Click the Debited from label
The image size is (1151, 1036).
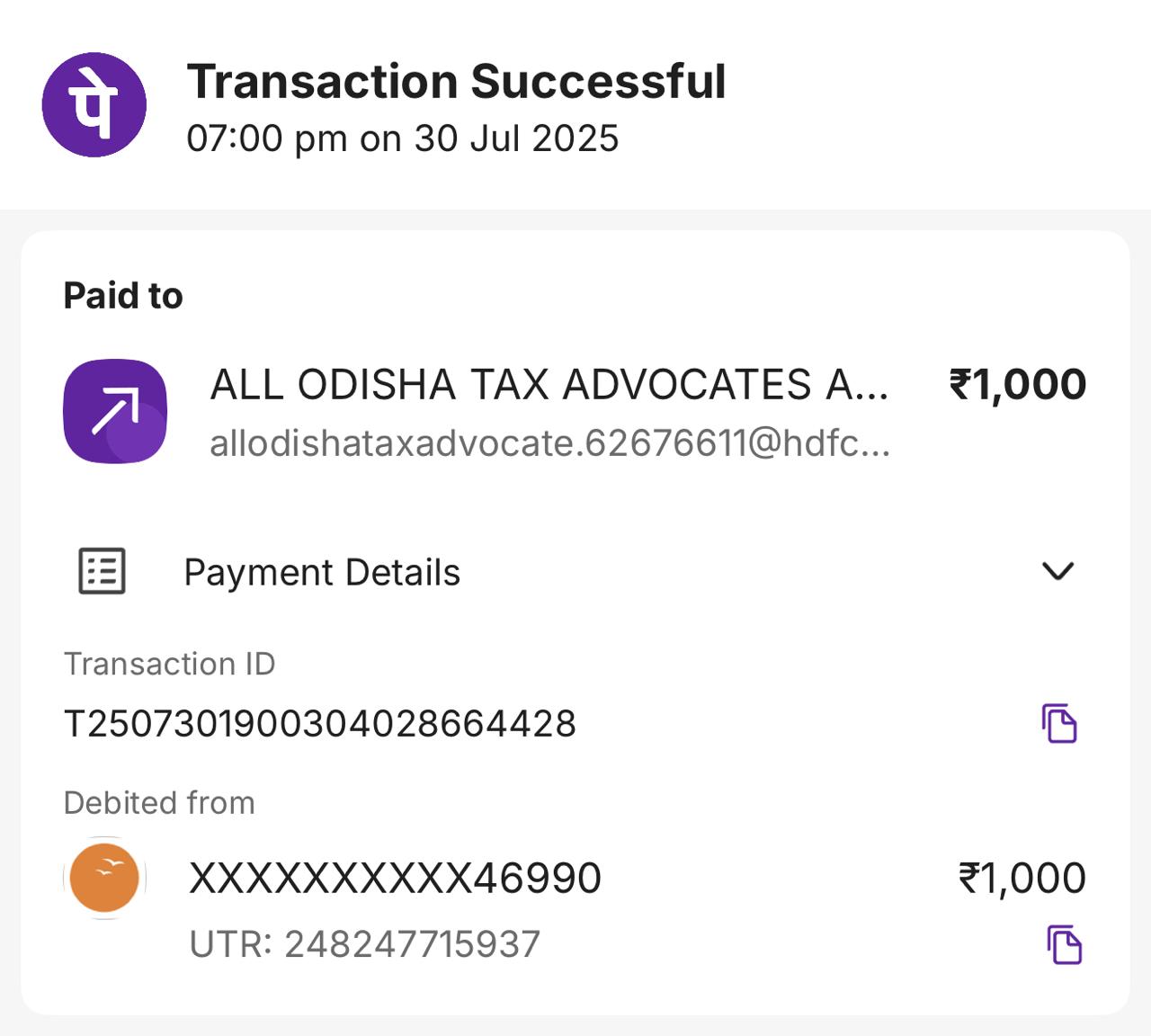coord(159,802)
